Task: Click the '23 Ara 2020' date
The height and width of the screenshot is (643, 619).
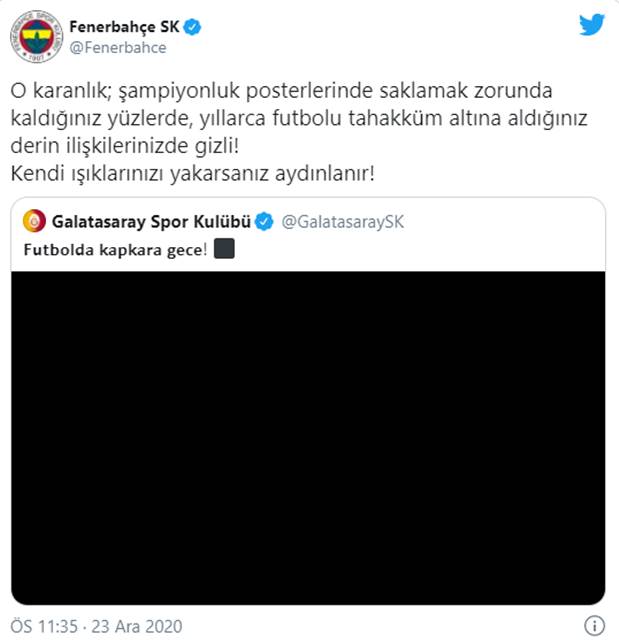Action: 137,626
